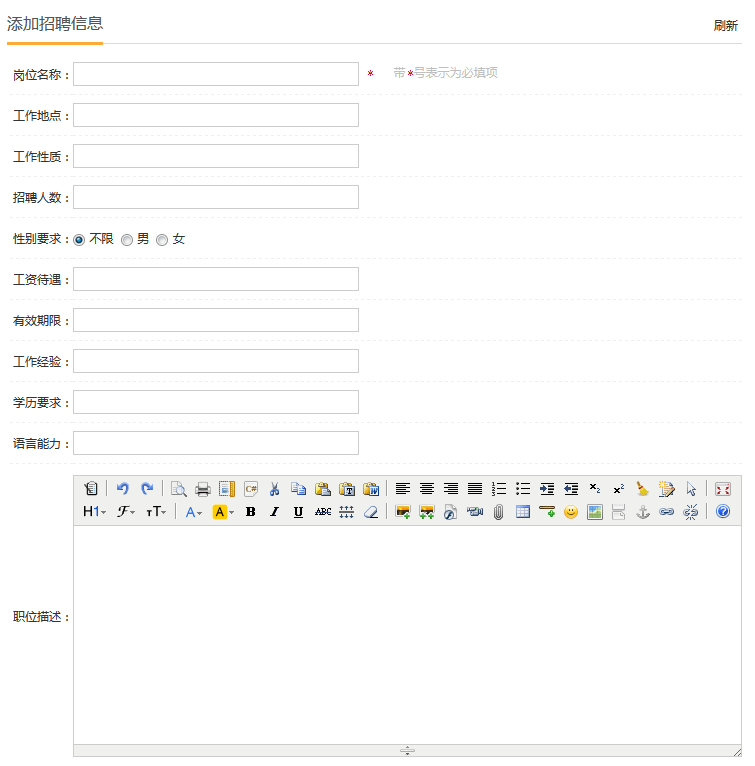Image resolution: width=755 pixels, height=766 pixels.
Task: Open editor help with question mark icon
Action: pos(723,512)
